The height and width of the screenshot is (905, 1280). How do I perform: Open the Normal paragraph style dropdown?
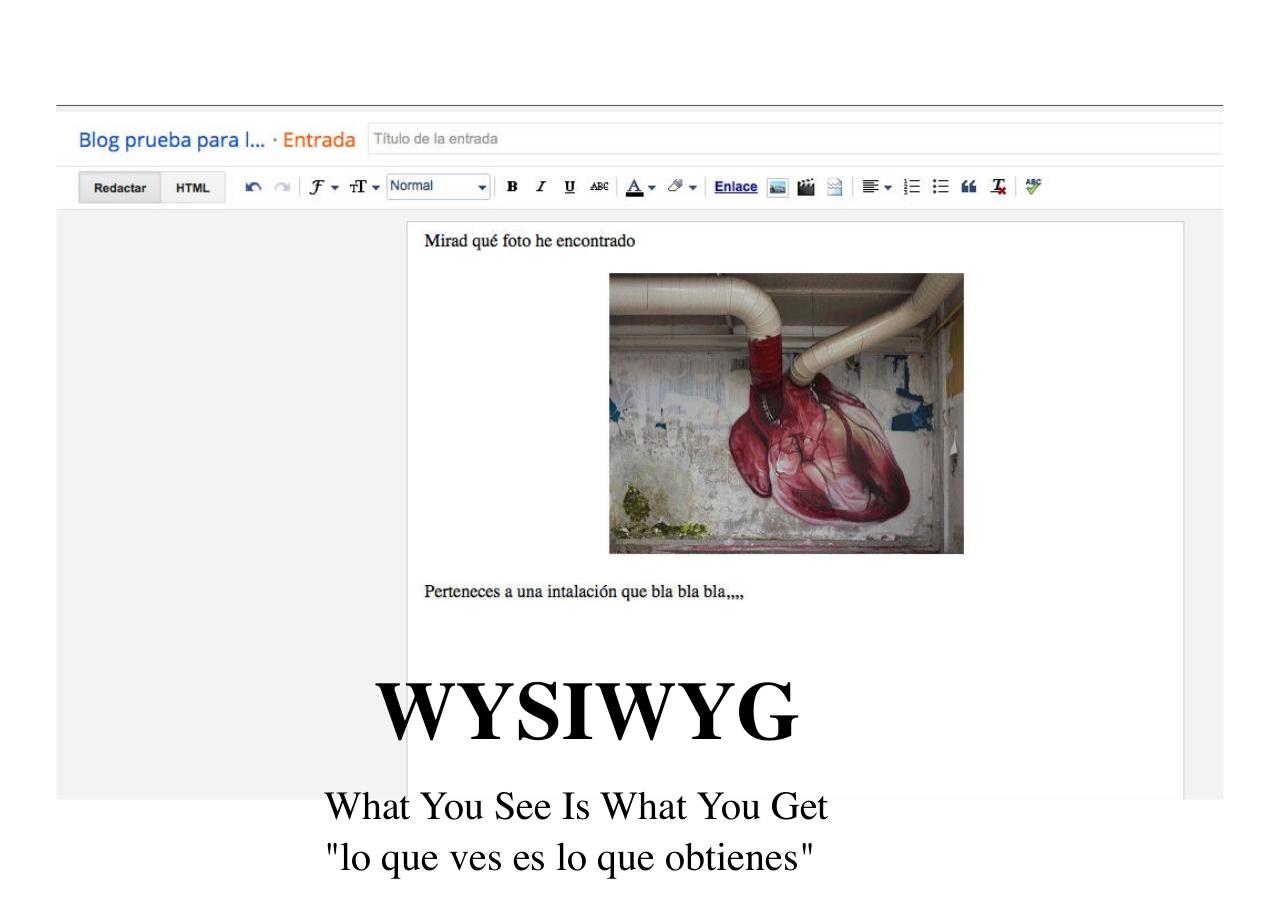(439, 187)
